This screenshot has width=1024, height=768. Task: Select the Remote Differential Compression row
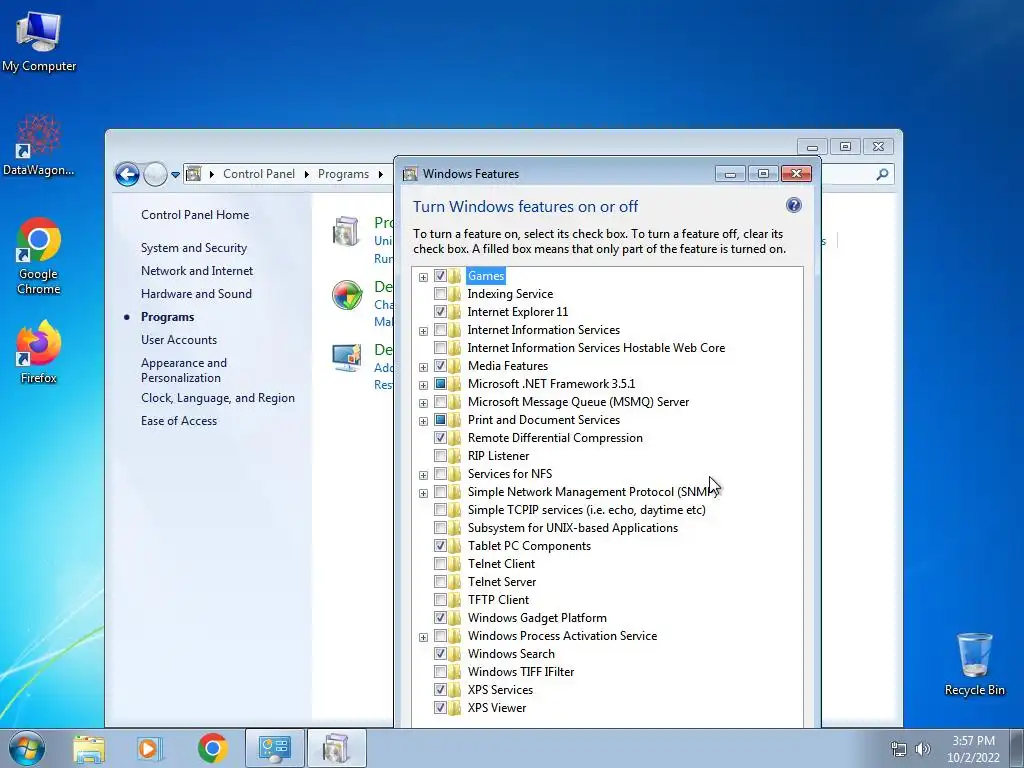click(555, 438)
